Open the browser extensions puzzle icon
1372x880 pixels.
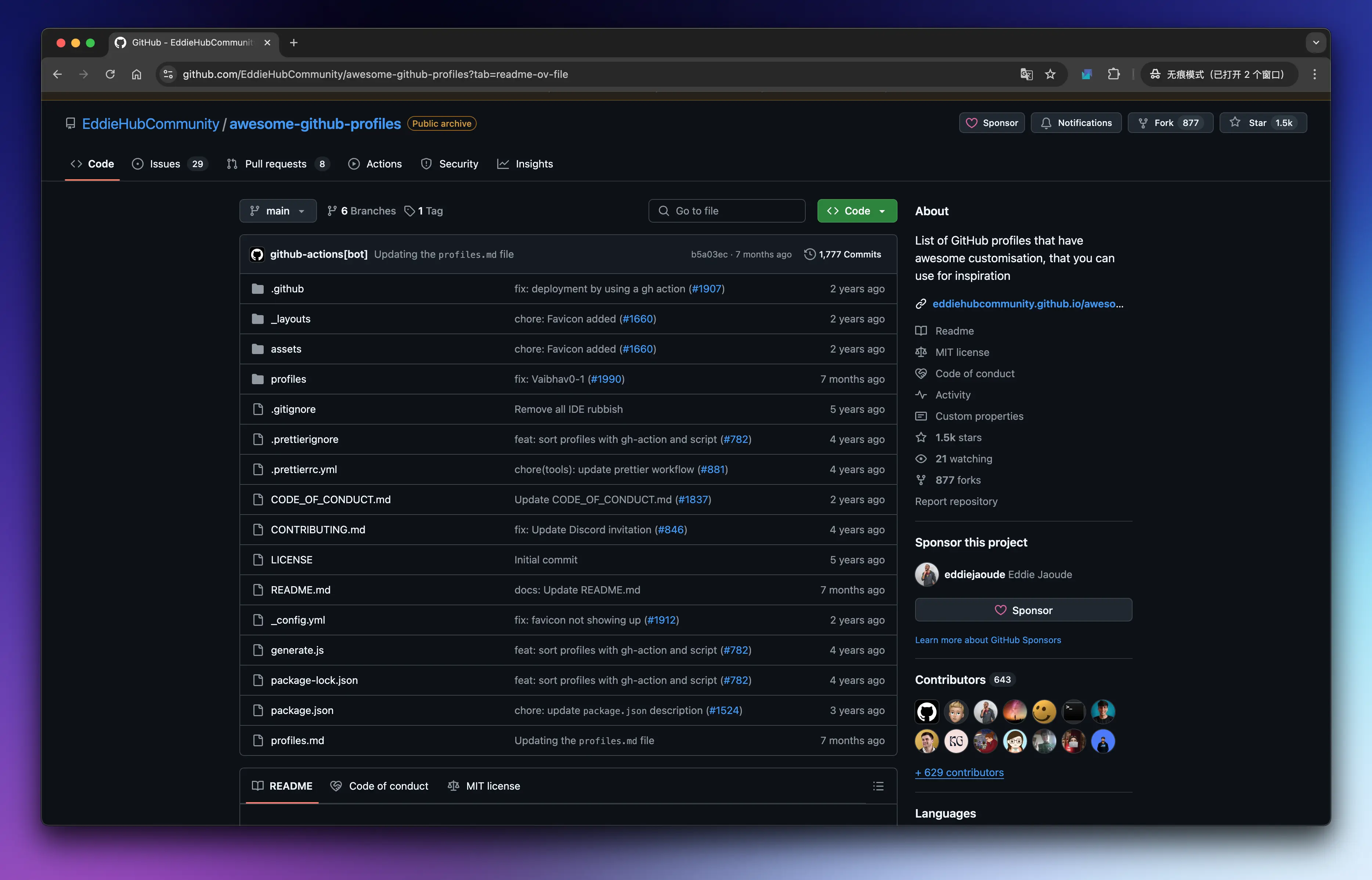(x=1113, y=74)
